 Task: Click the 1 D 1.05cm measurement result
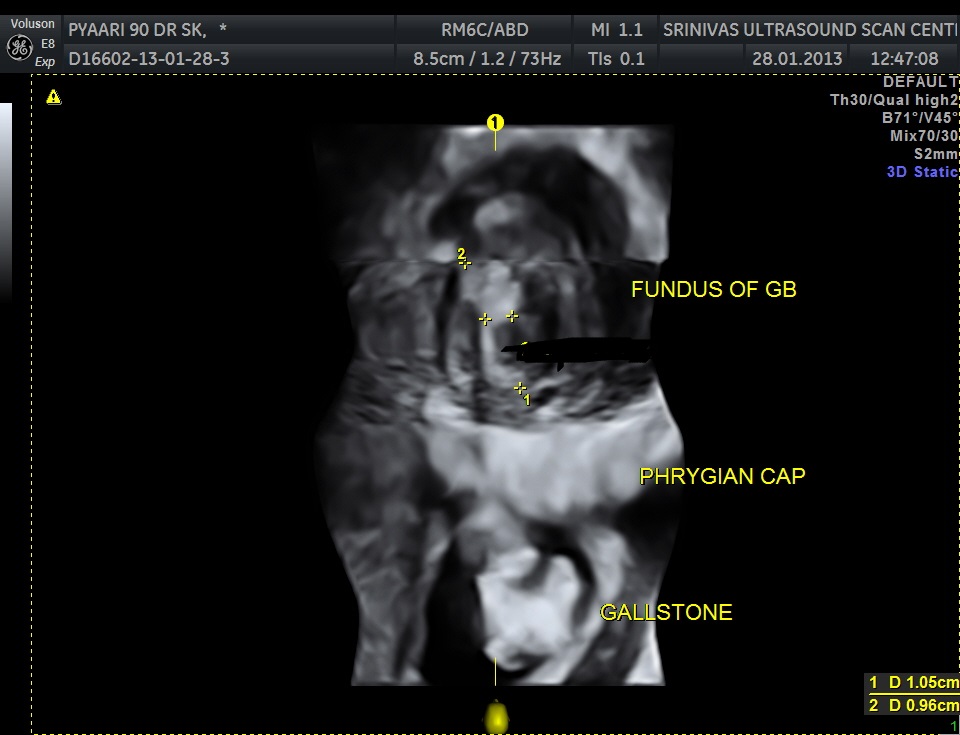click(913, 683)
